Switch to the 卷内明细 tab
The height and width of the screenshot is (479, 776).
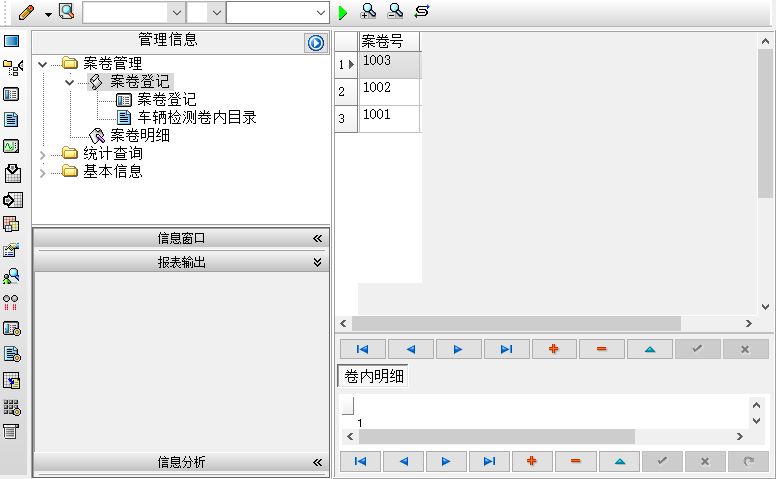[373, 377]
